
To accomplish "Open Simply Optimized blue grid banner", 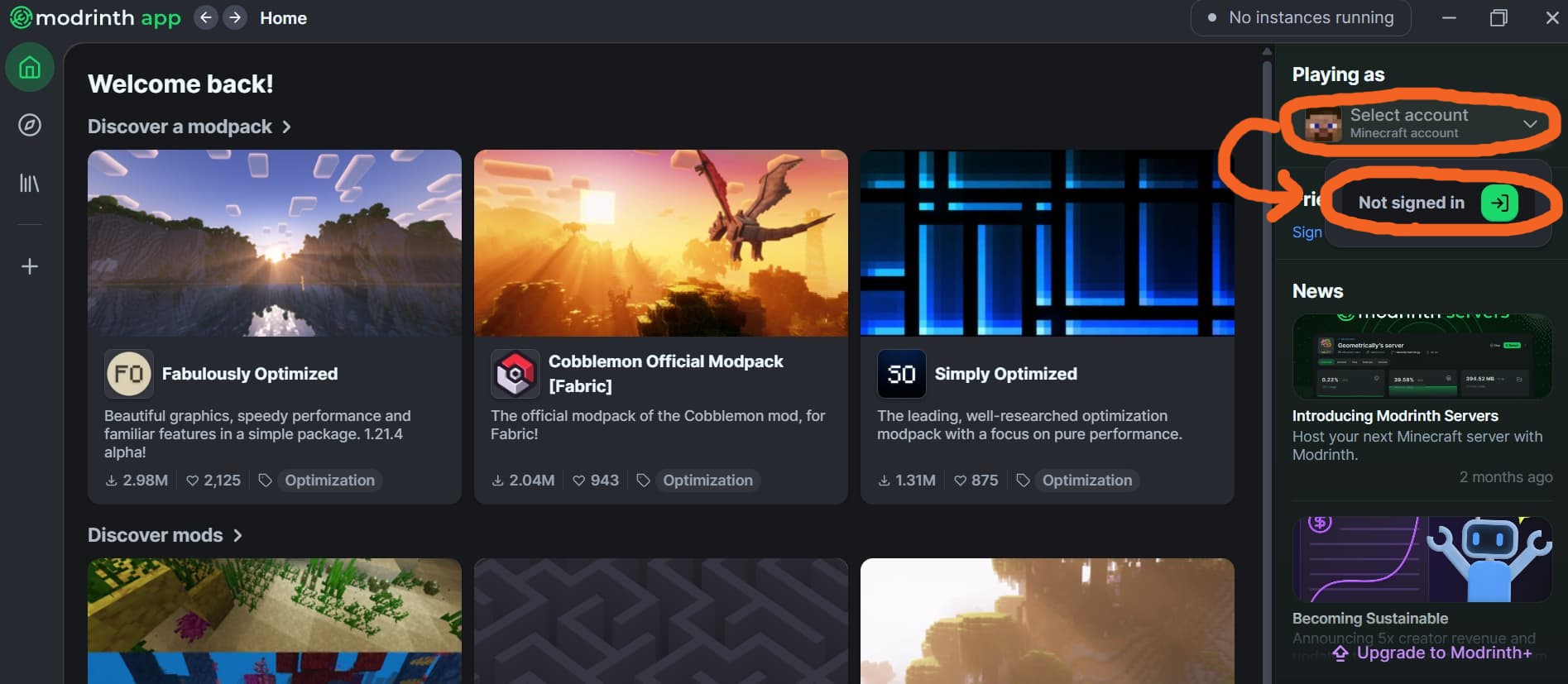I will [x=1048, y=243].
